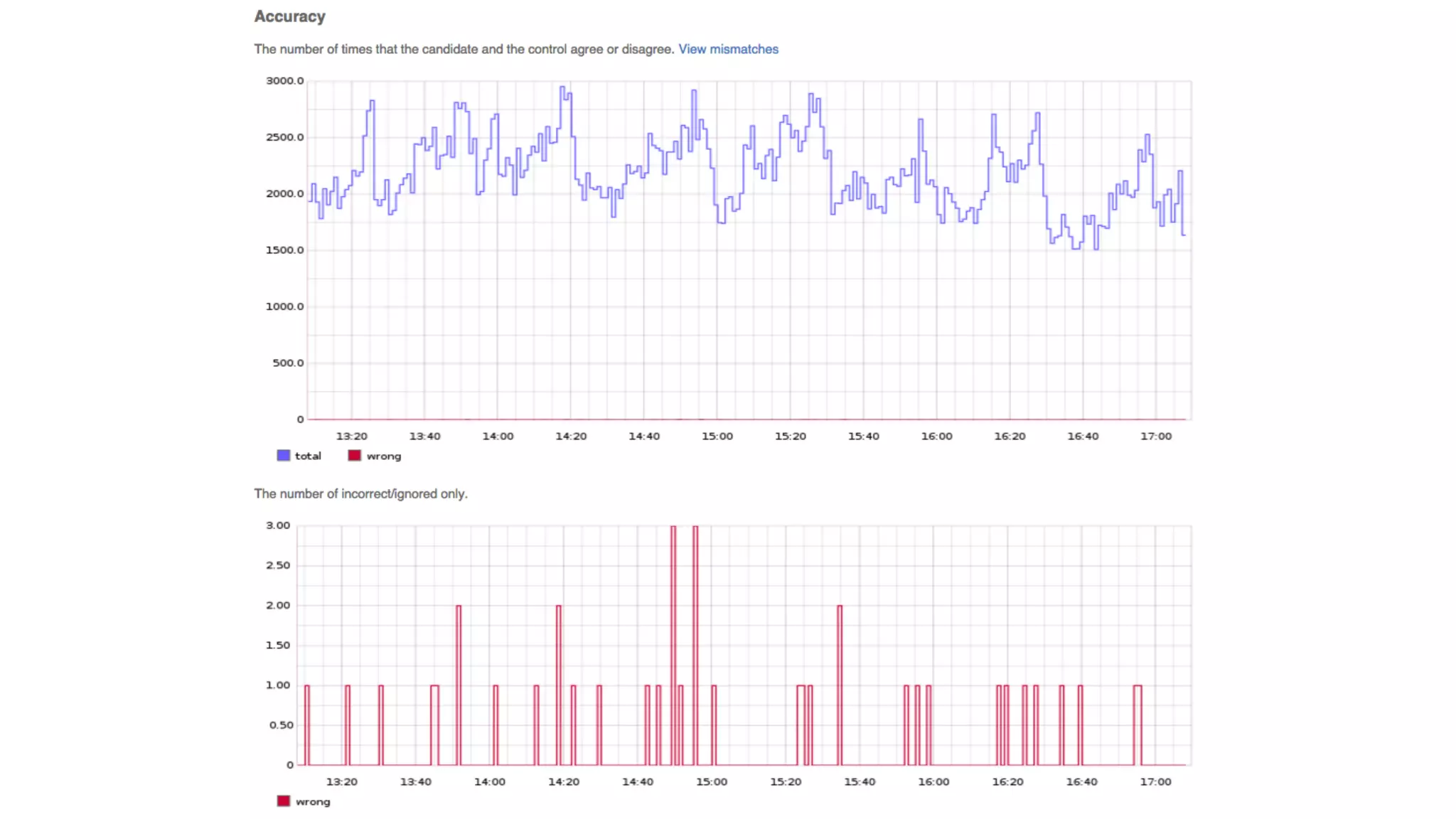
Task: Click 15:00 time label on upper chart
Action: pyautogui.click(x=717, y=436)
